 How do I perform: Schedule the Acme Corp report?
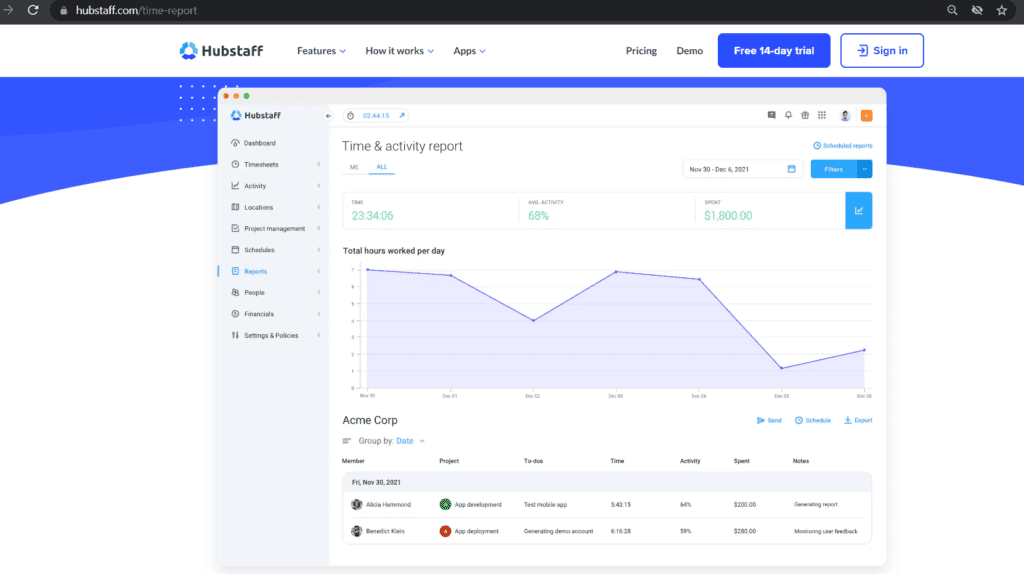(x=812, y=421)
